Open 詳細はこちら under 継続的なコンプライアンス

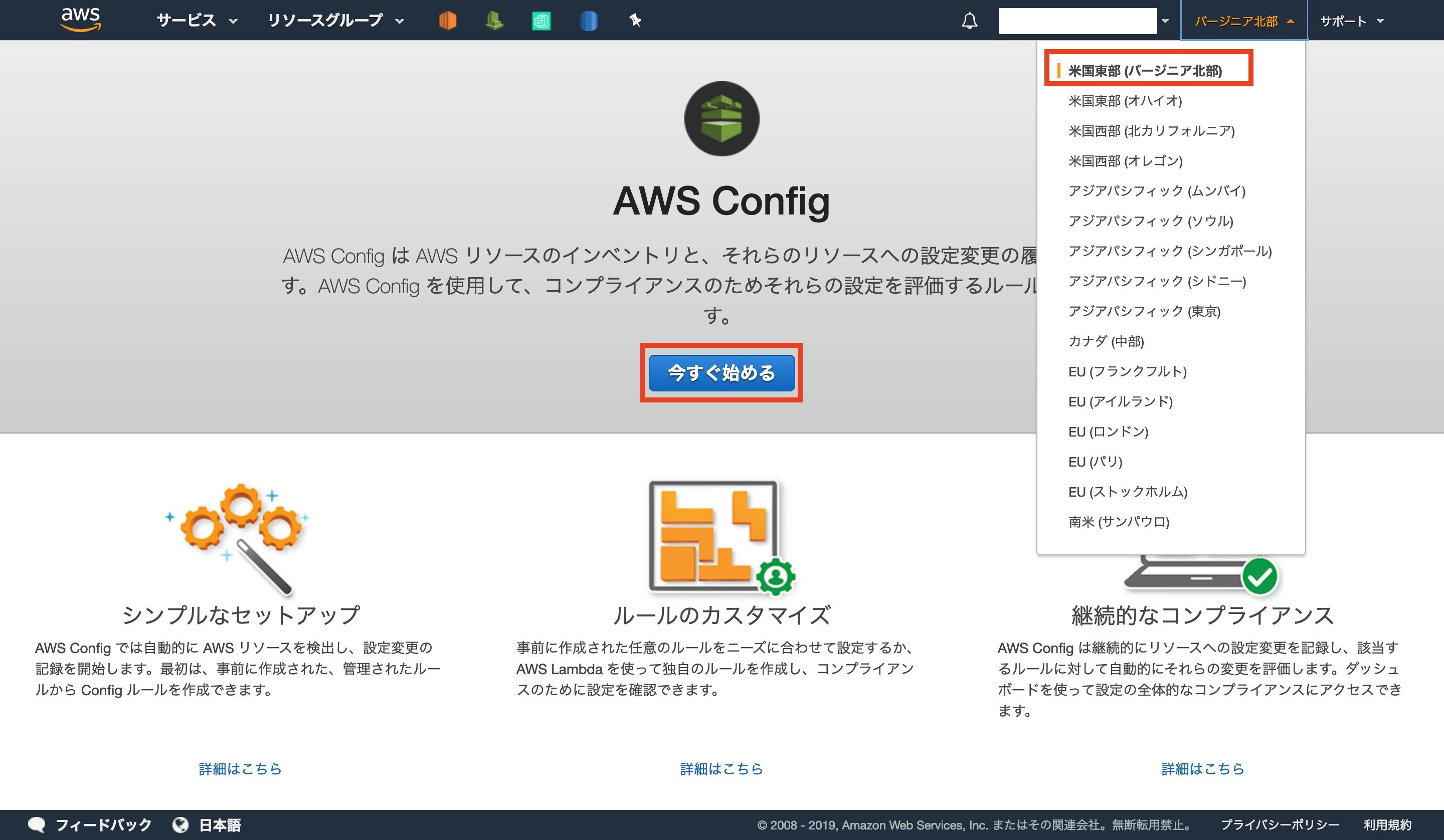(1203, 769)
